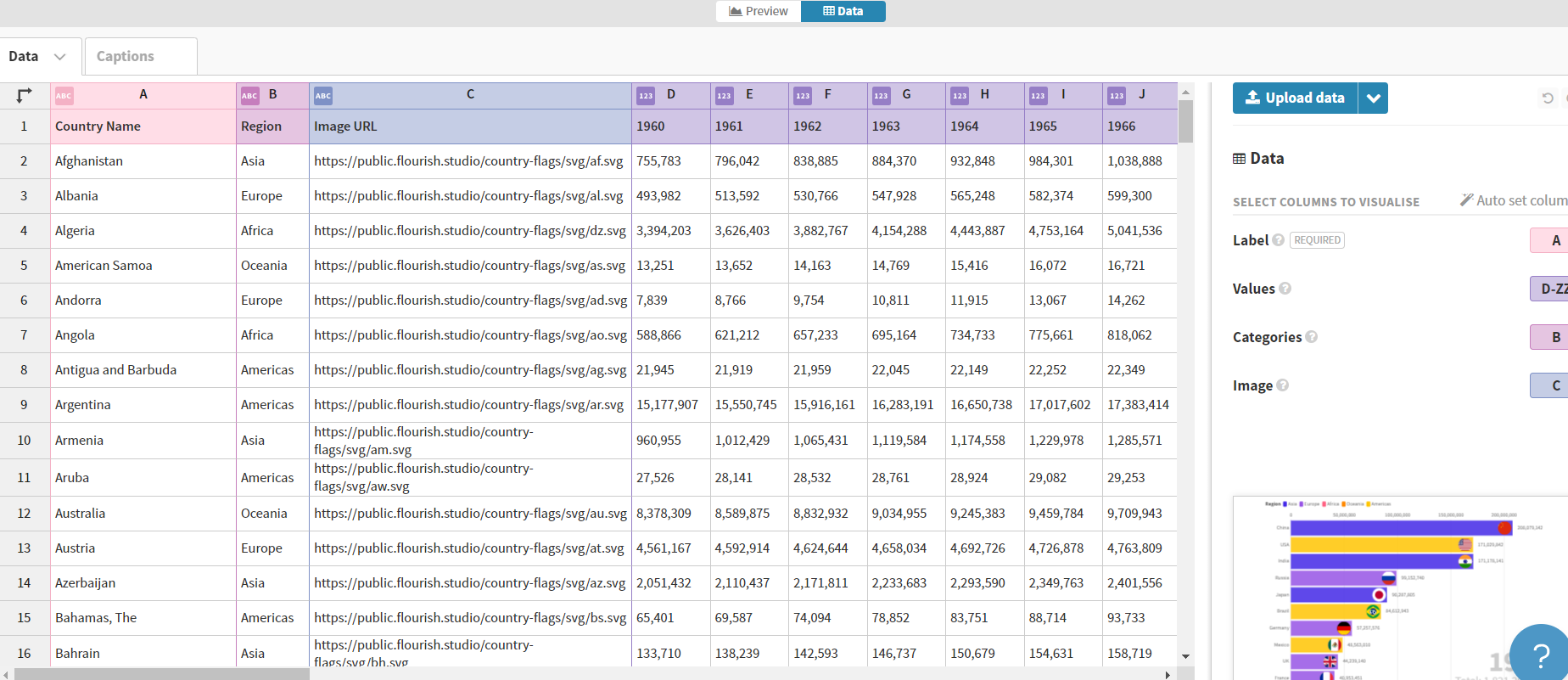Click the Categories help info icon
Viewport: 1568px width, 680px height.
[x=1311, y=337]
